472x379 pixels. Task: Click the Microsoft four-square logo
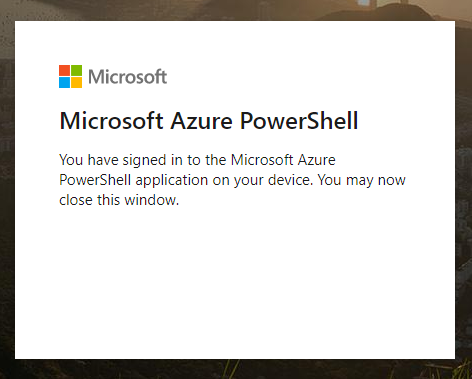(70, 76)
